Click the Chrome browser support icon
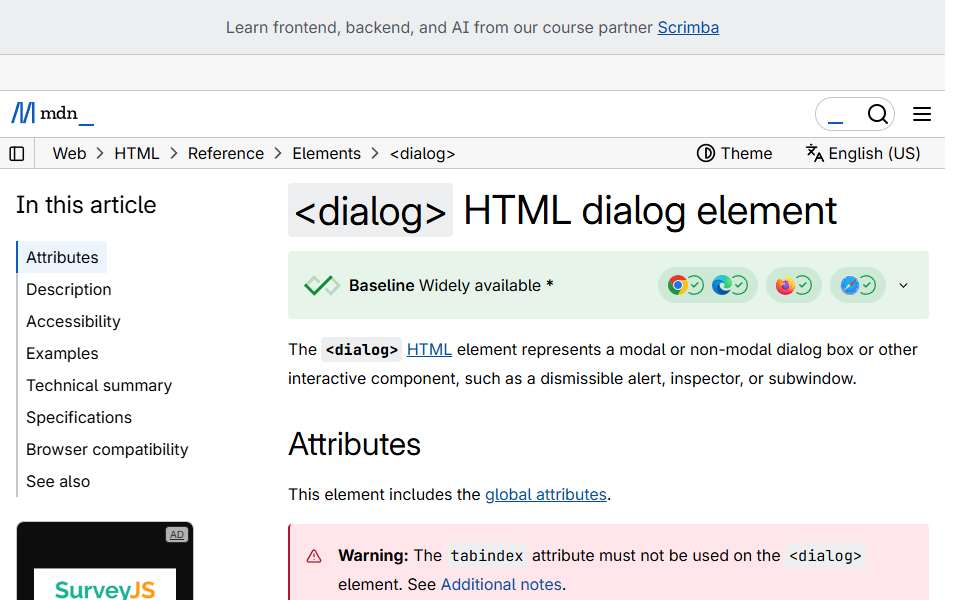 677,285
